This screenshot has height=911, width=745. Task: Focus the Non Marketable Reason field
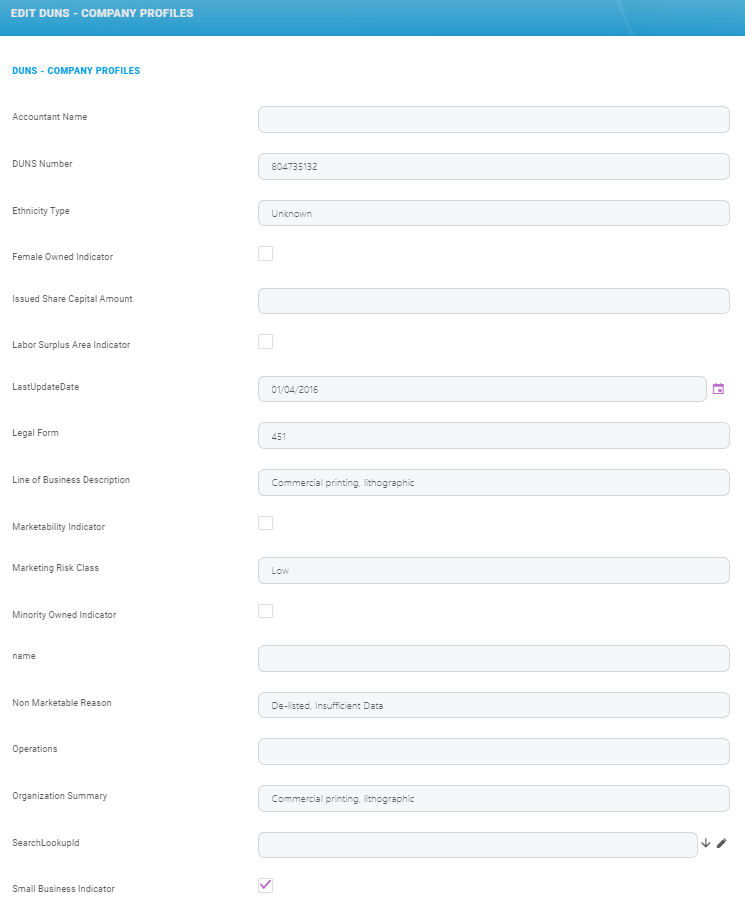point(493,705)
